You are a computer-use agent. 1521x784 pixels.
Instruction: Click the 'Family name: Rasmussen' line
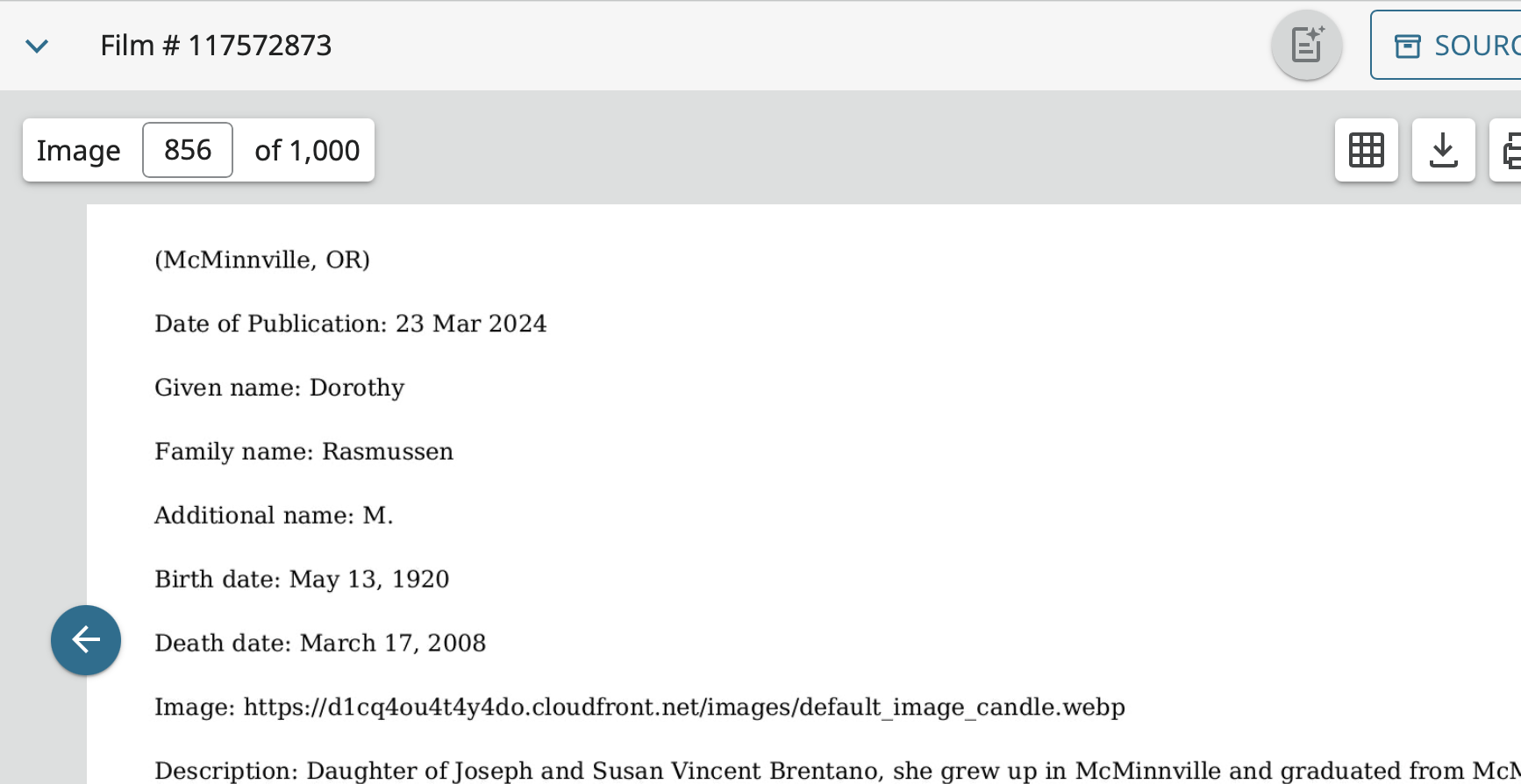click(x=304, y=452)
